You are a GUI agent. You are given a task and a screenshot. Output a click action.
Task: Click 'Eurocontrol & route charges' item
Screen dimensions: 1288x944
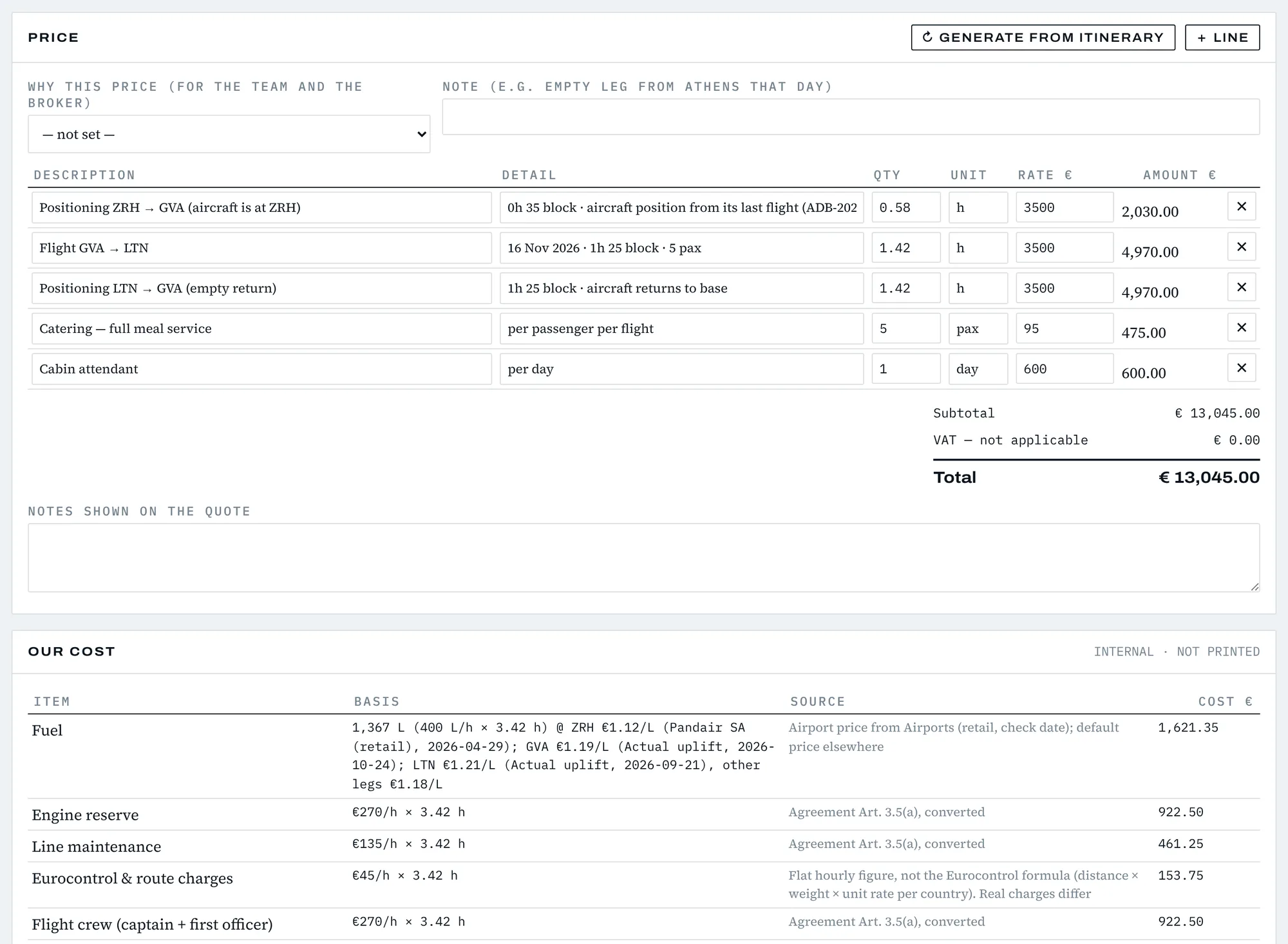coord(132,878)
